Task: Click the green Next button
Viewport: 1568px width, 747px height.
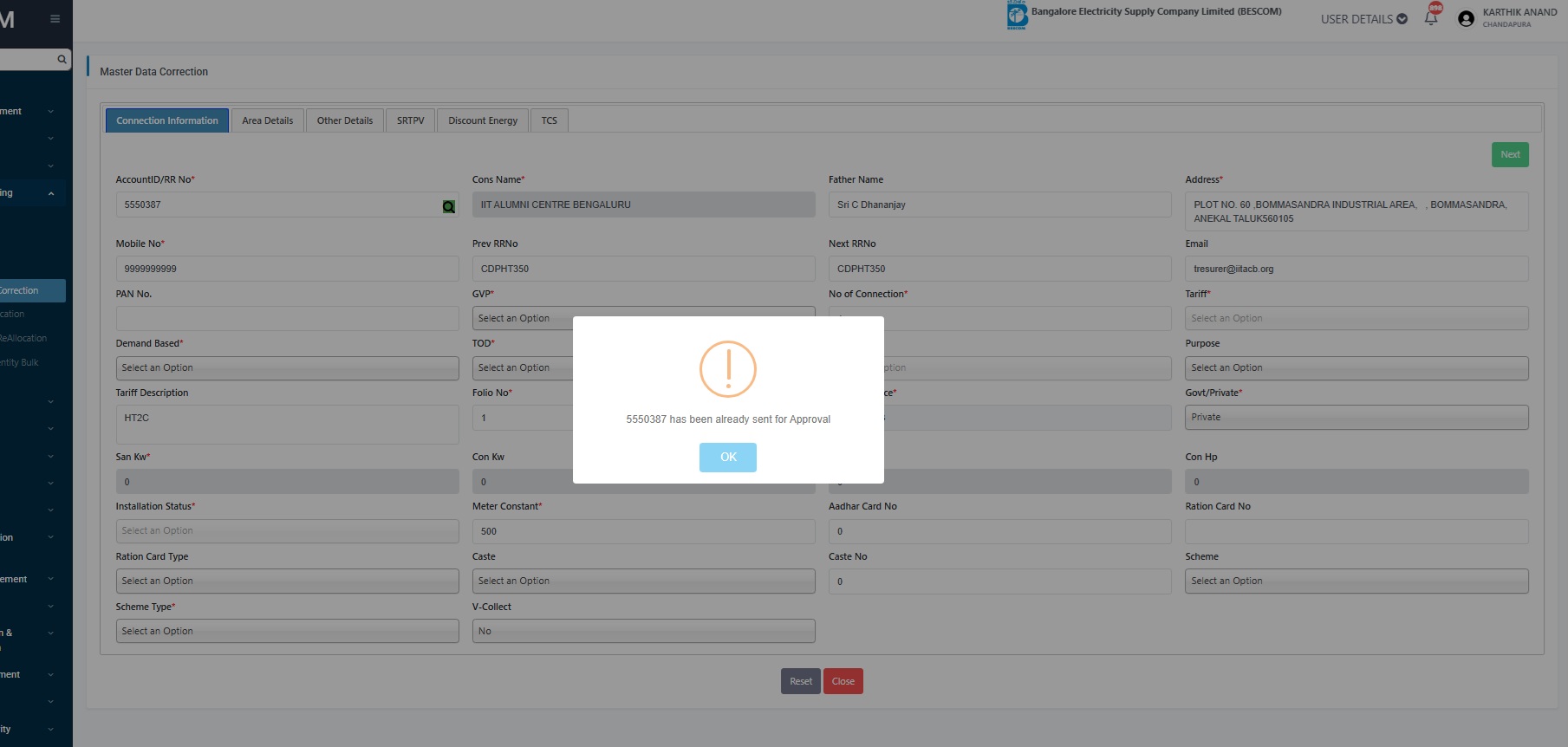Action: click(1510, 154)
